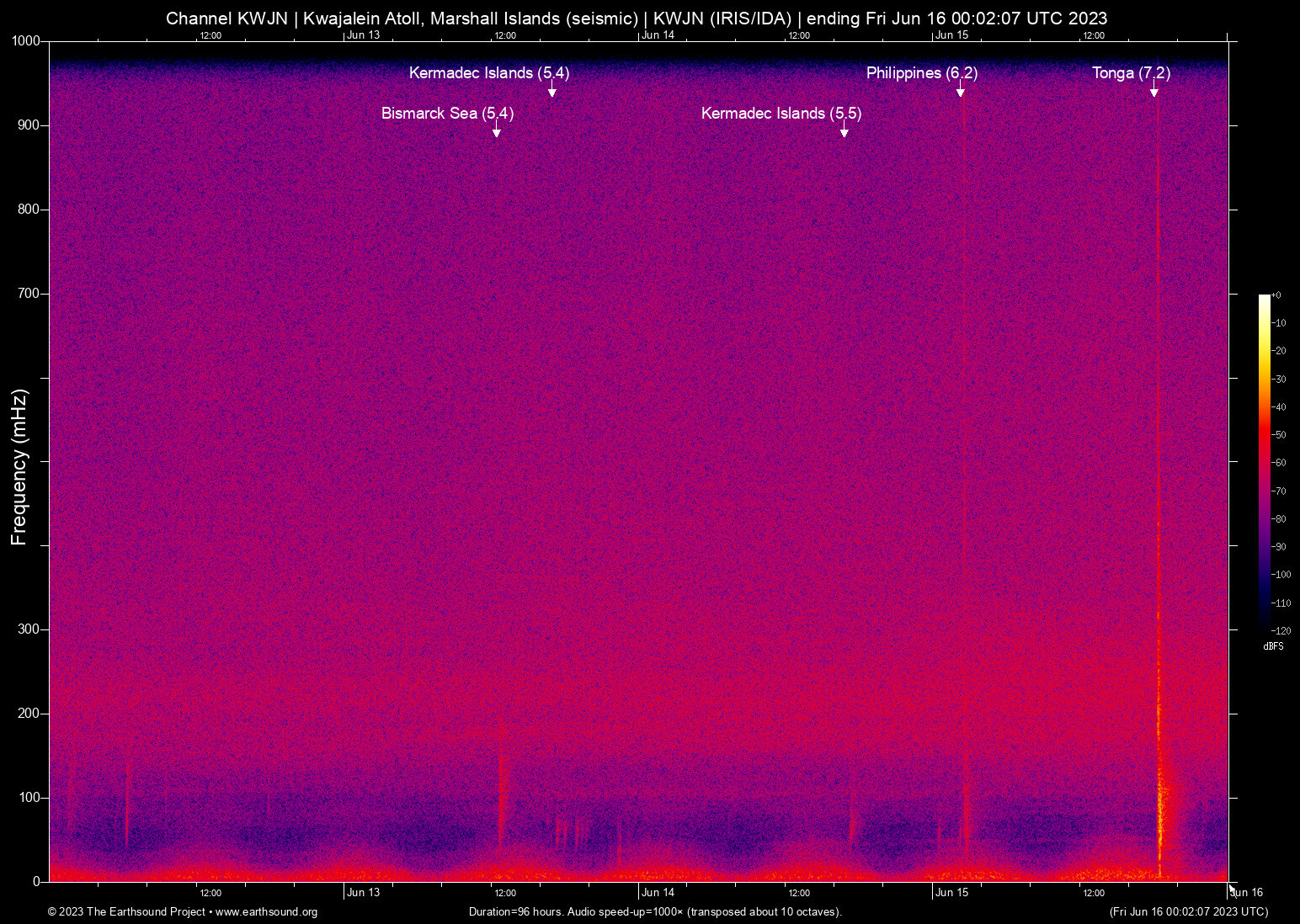Select the Philippines (6.2) earthquake label
Viewport: 1300px width, 924px height.
tap(921, 73)
